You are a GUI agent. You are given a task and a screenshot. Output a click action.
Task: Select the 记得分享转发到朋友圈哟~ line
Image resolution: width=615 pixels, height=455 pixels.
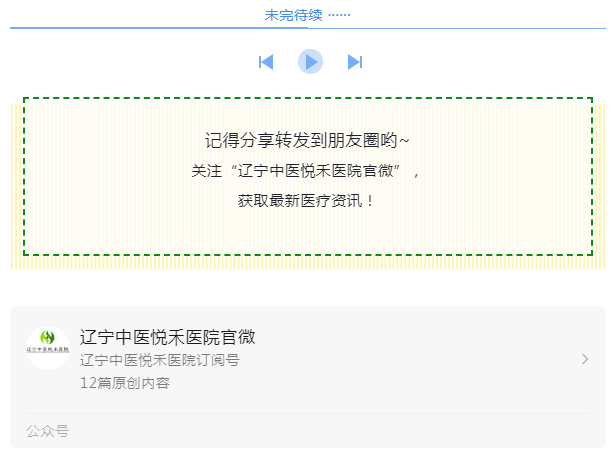[x=307, y=140]
